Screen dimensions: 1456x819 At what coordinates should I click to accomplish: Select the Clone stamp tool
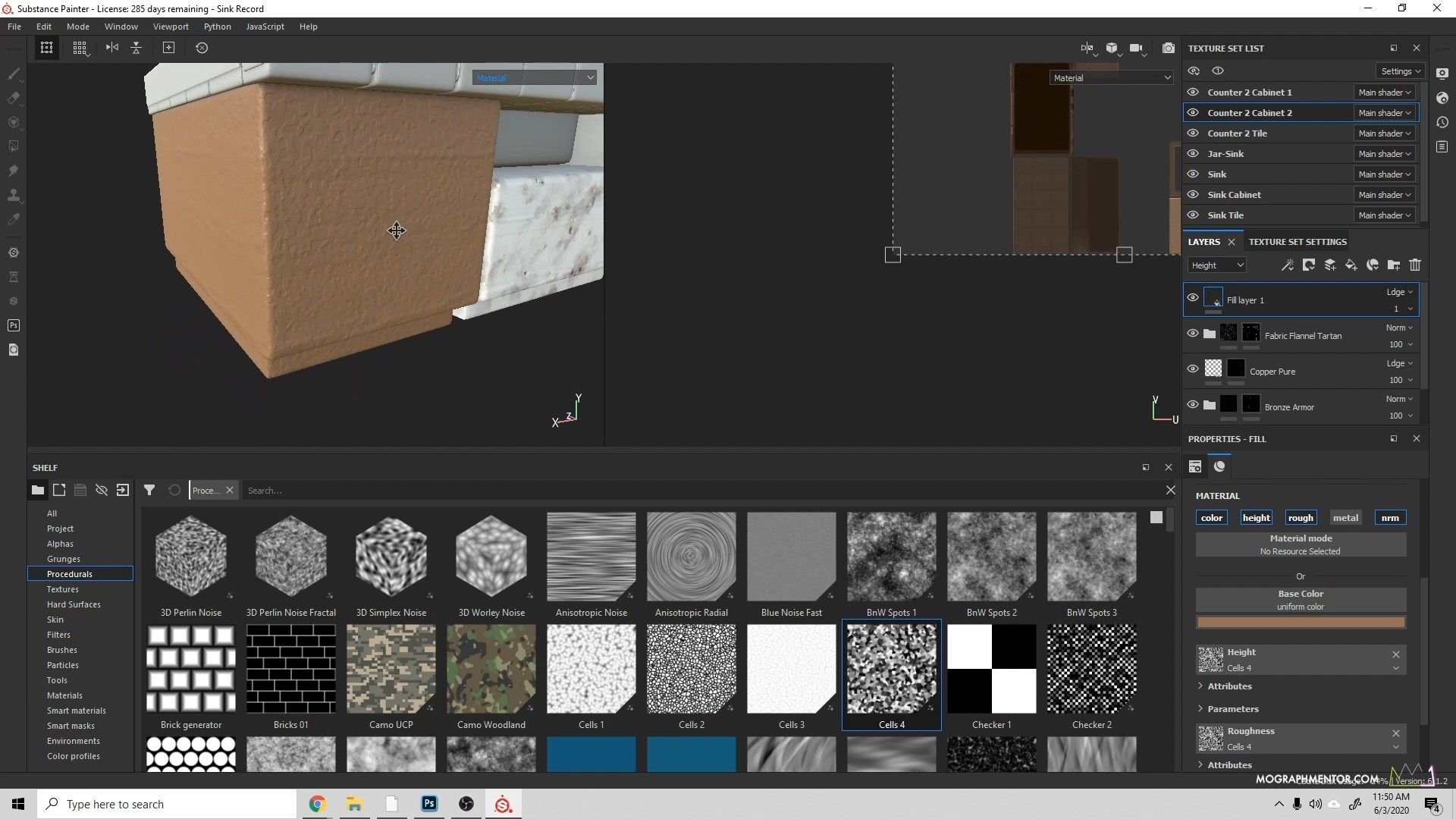click(x=13, y=195)
